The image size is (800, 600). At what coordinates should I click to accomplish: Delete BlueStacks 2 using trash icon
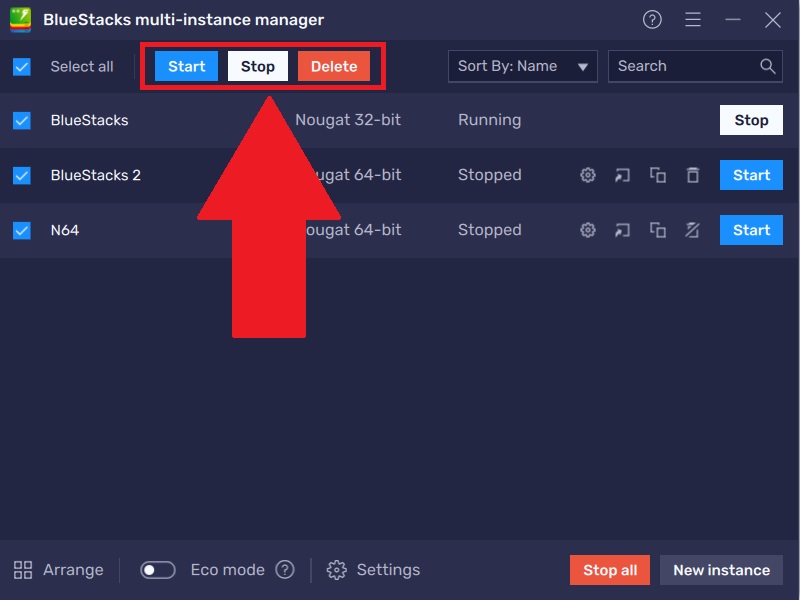point(692,175)
